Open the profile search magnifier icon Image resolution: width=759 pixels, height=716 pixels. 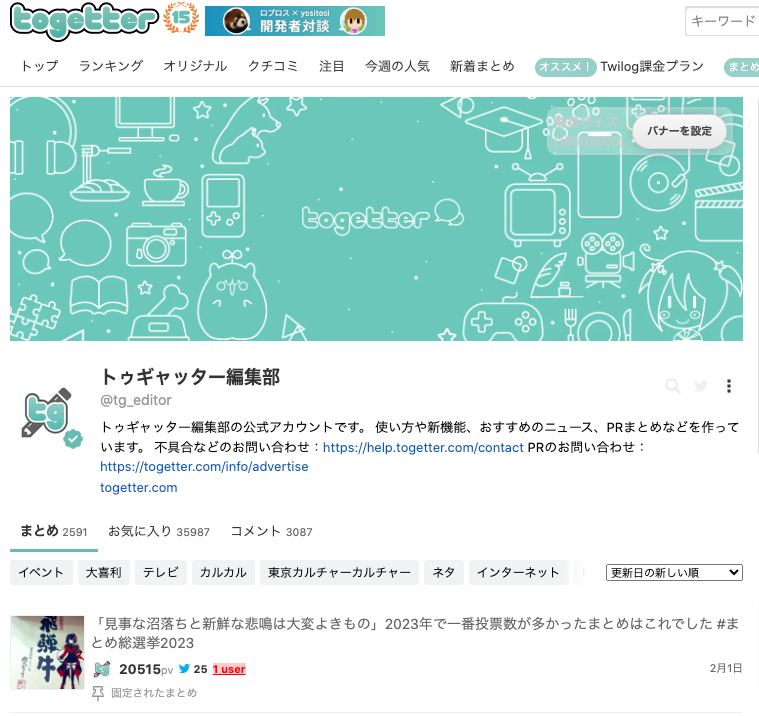tap(673, 386)
